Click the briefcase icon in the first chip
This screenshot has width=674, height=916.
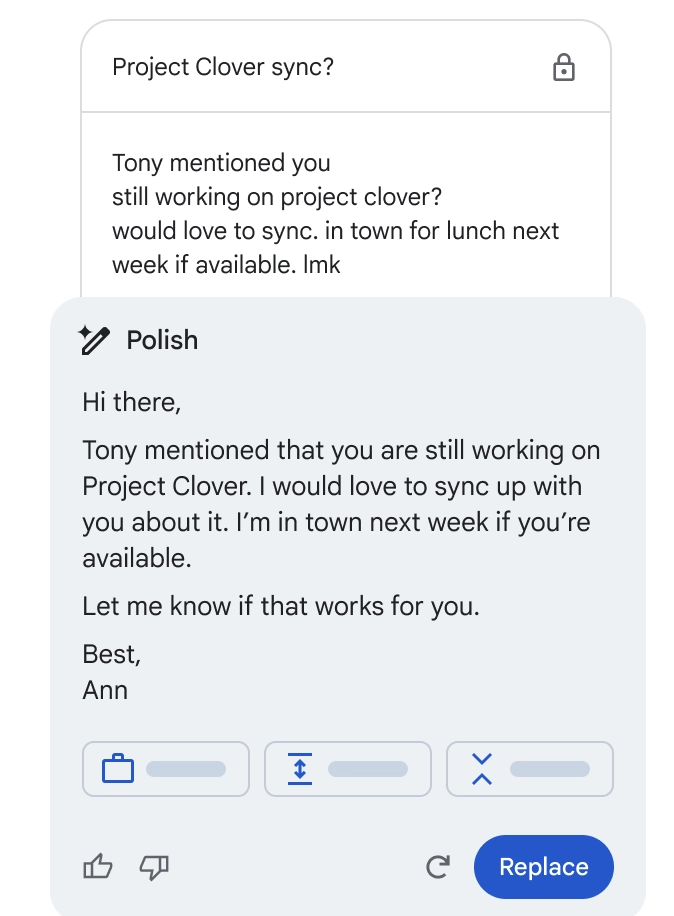click(118, 769)
